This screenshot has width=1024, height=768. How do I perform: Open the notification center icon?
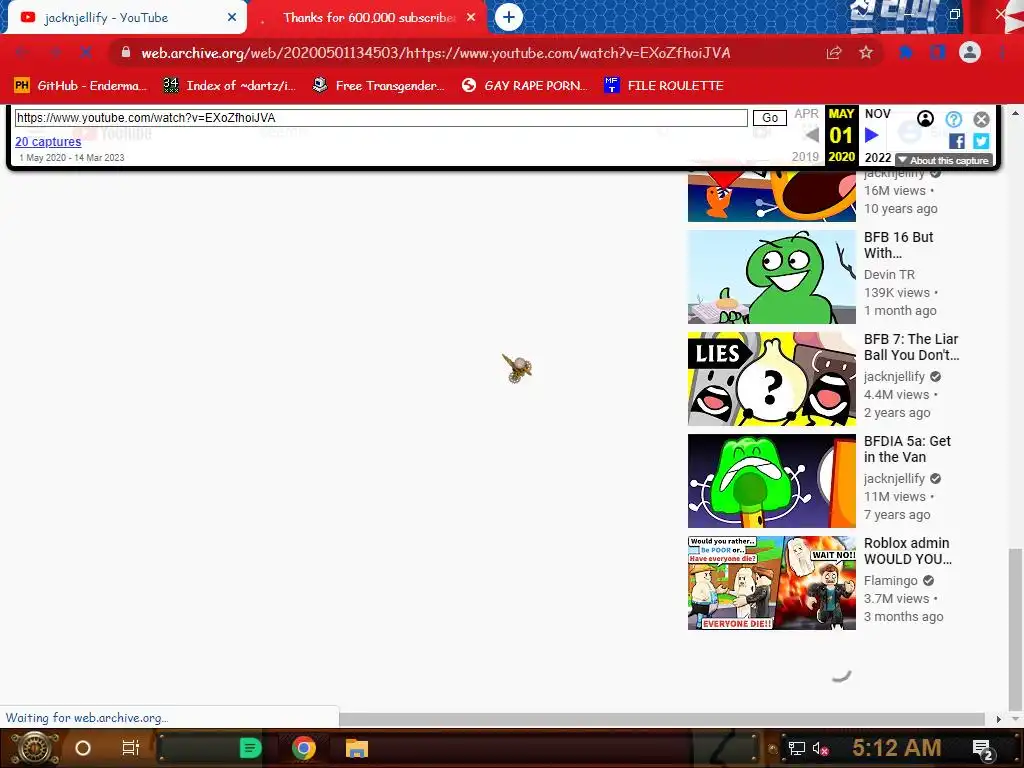tap(982, 749)
